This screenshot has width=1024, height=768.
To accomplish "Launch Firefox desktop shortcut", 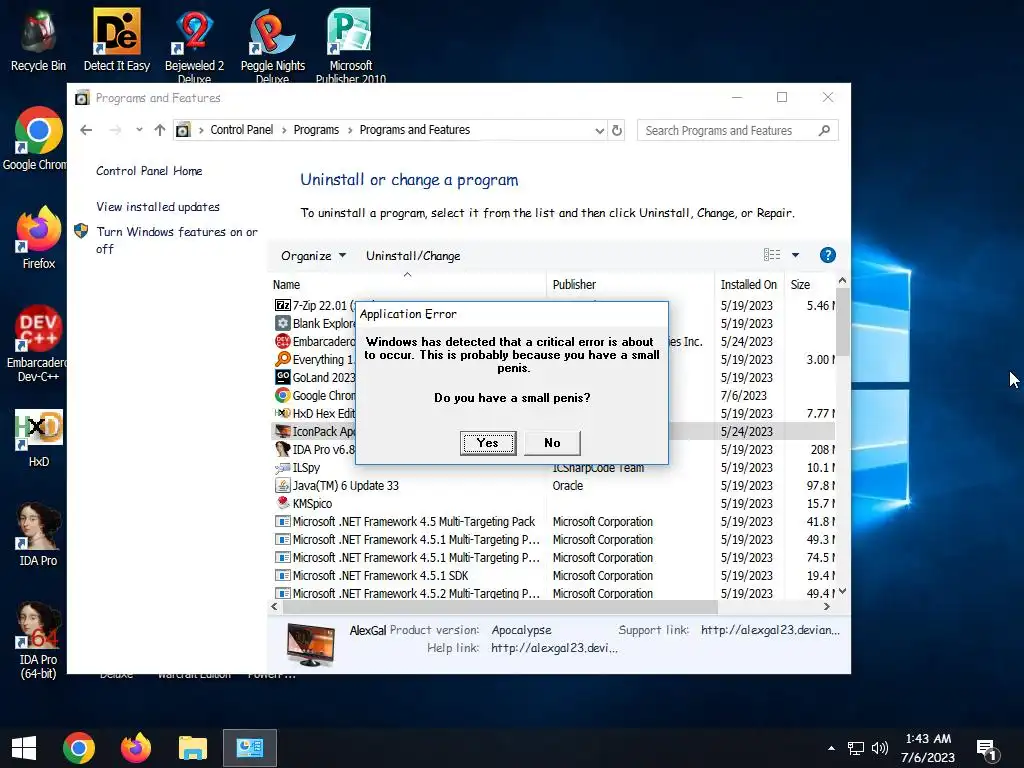I will point(39,238).
